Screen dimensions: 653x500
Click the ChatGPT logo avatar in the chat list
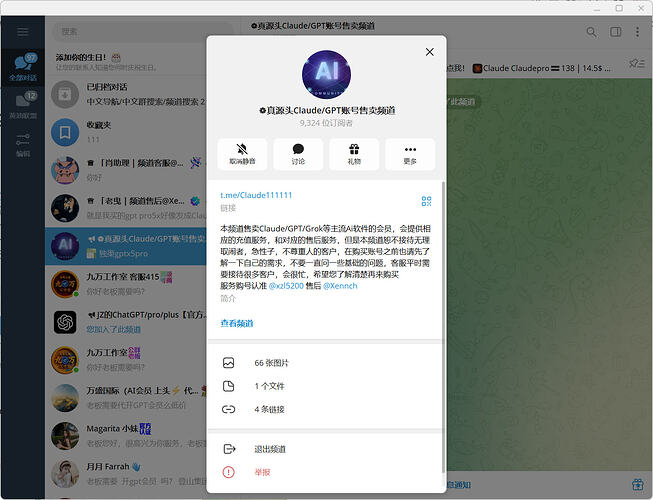[x=65, y=322]
